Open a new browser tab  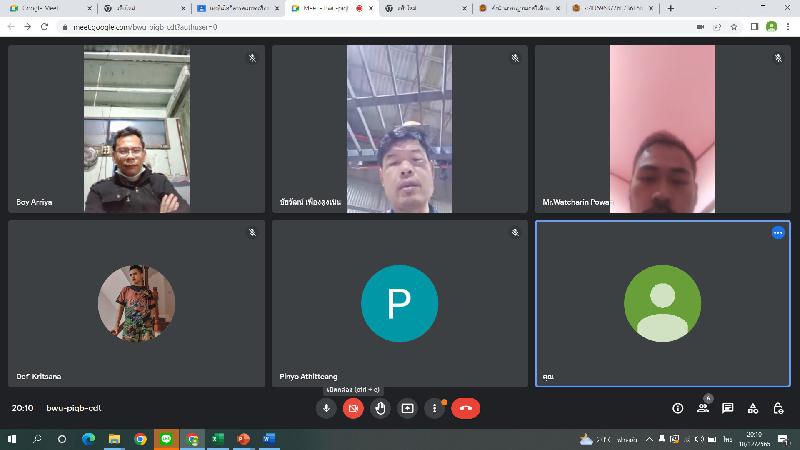click(670, 8)
